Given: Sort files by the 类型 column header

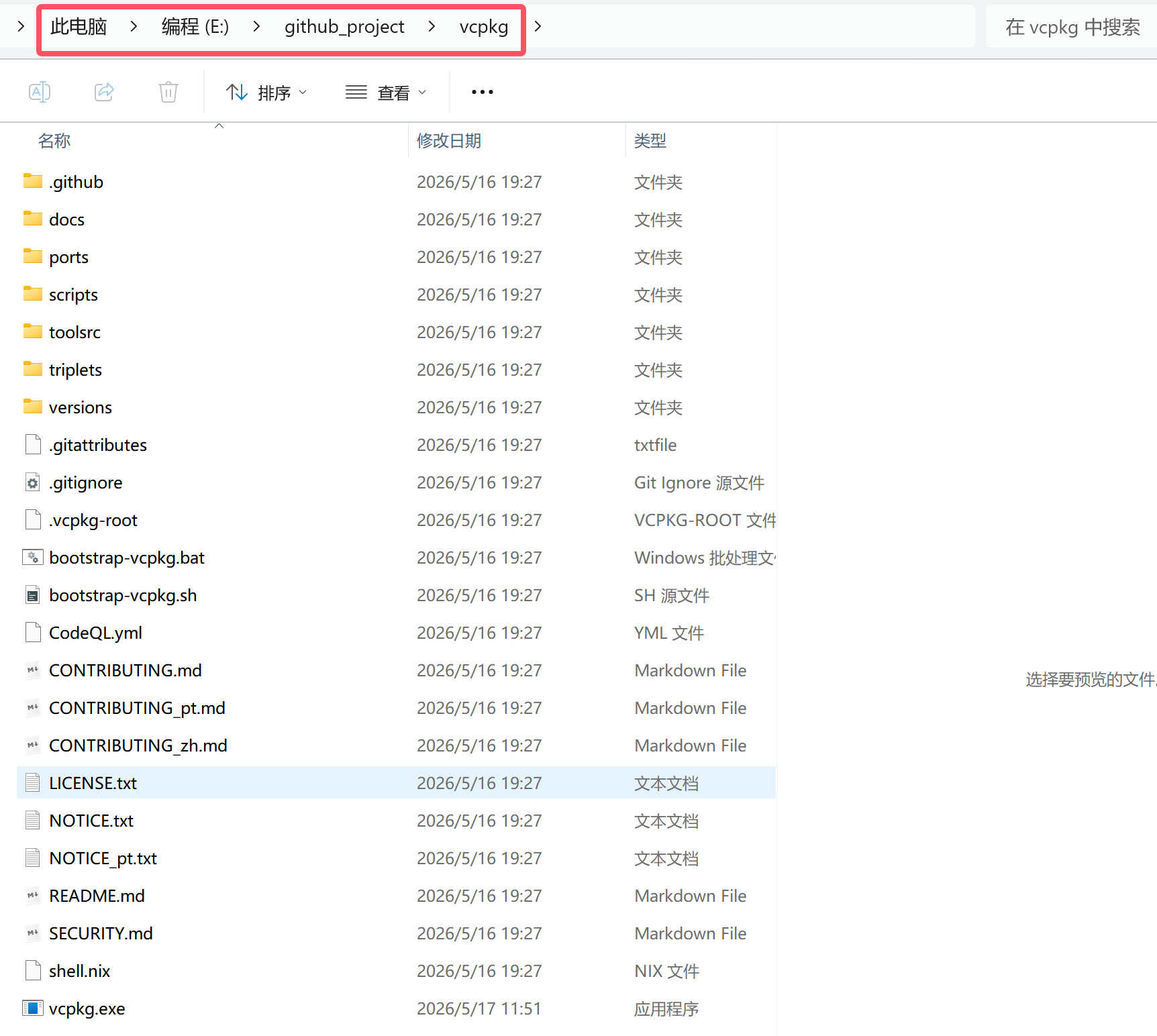Looking at the screenshot, I should coord(650,140).
